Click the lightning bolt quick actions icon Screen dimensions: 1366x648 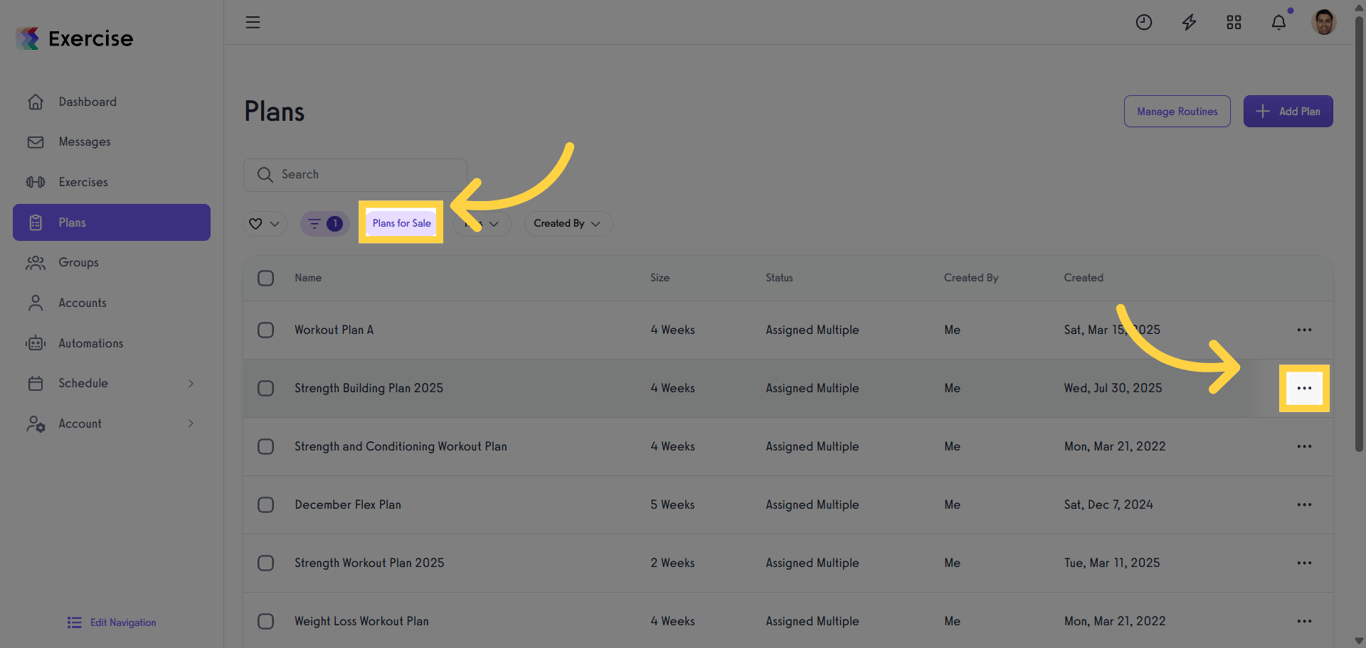[1189, 22]
